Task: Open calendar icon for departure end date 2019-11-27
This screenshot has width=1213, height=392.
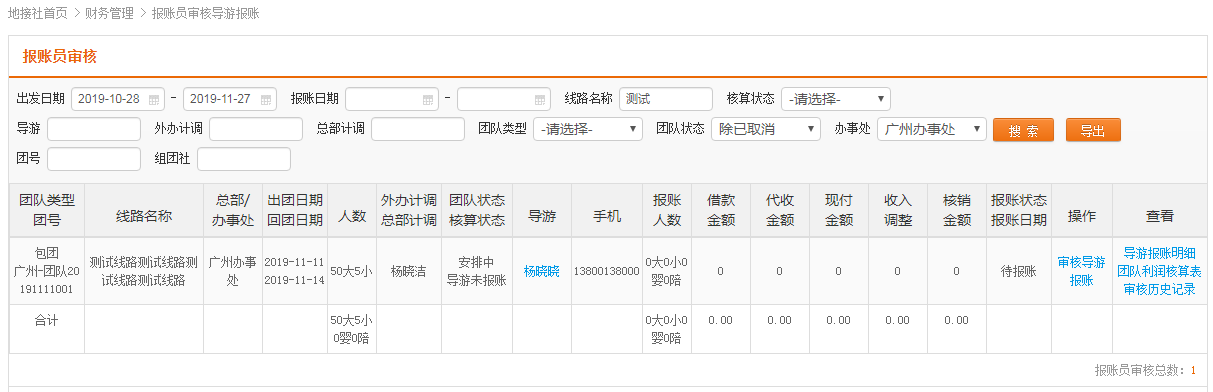Action: coord(266,100)
